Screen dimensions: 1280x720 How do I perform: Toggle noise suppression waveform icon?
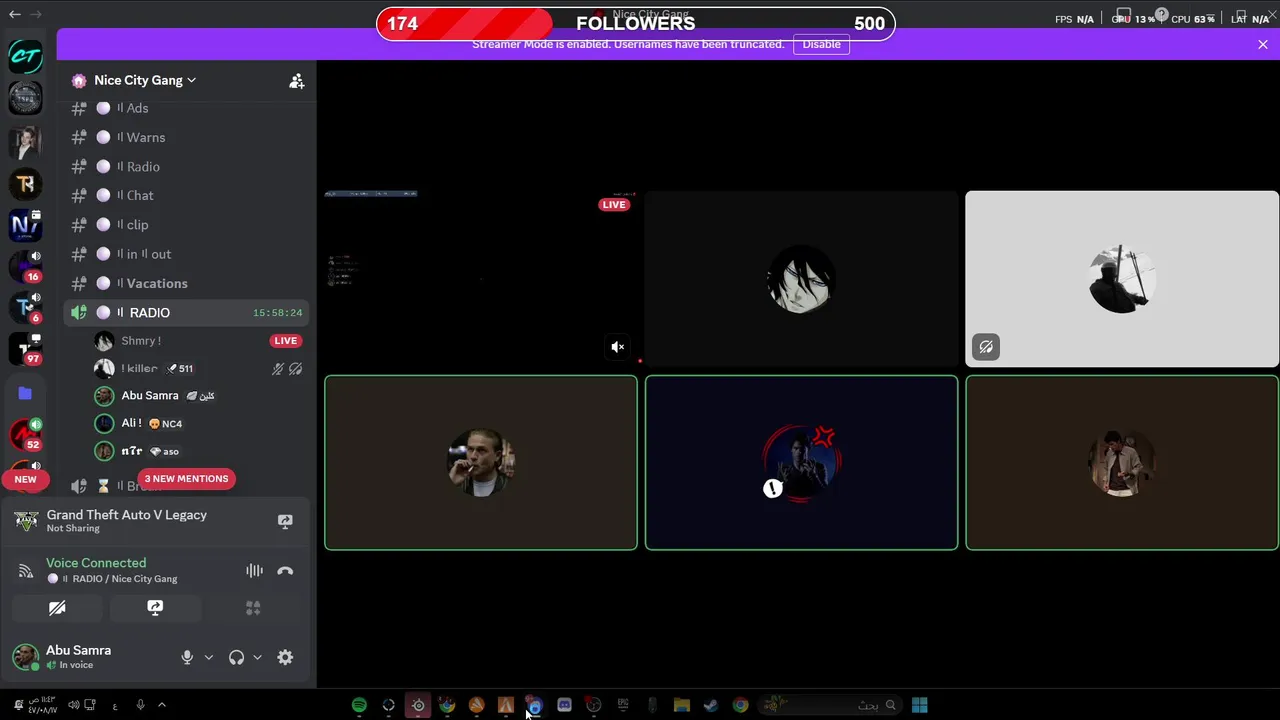click(254, 571)
